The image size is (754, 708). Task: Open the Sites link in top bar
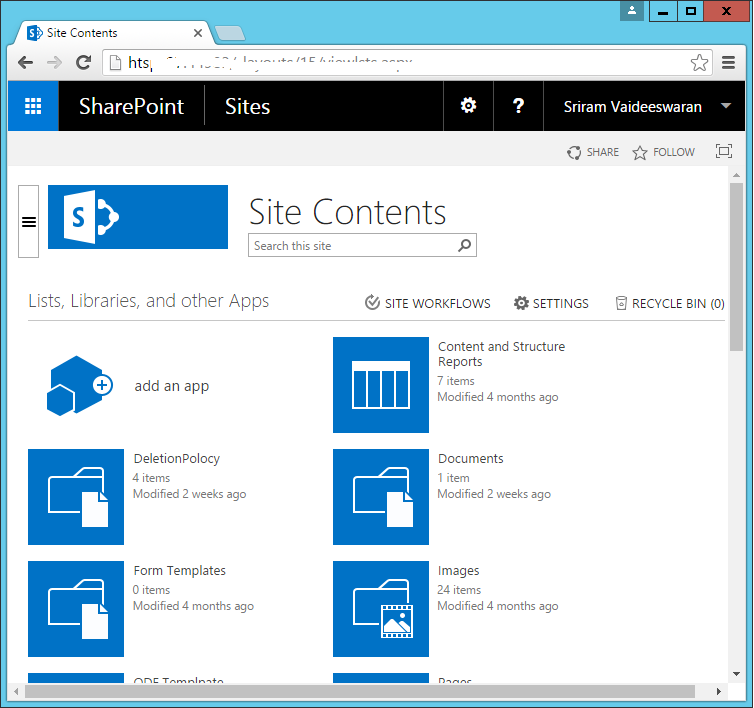pyautogui.click(x=248, y=106)
